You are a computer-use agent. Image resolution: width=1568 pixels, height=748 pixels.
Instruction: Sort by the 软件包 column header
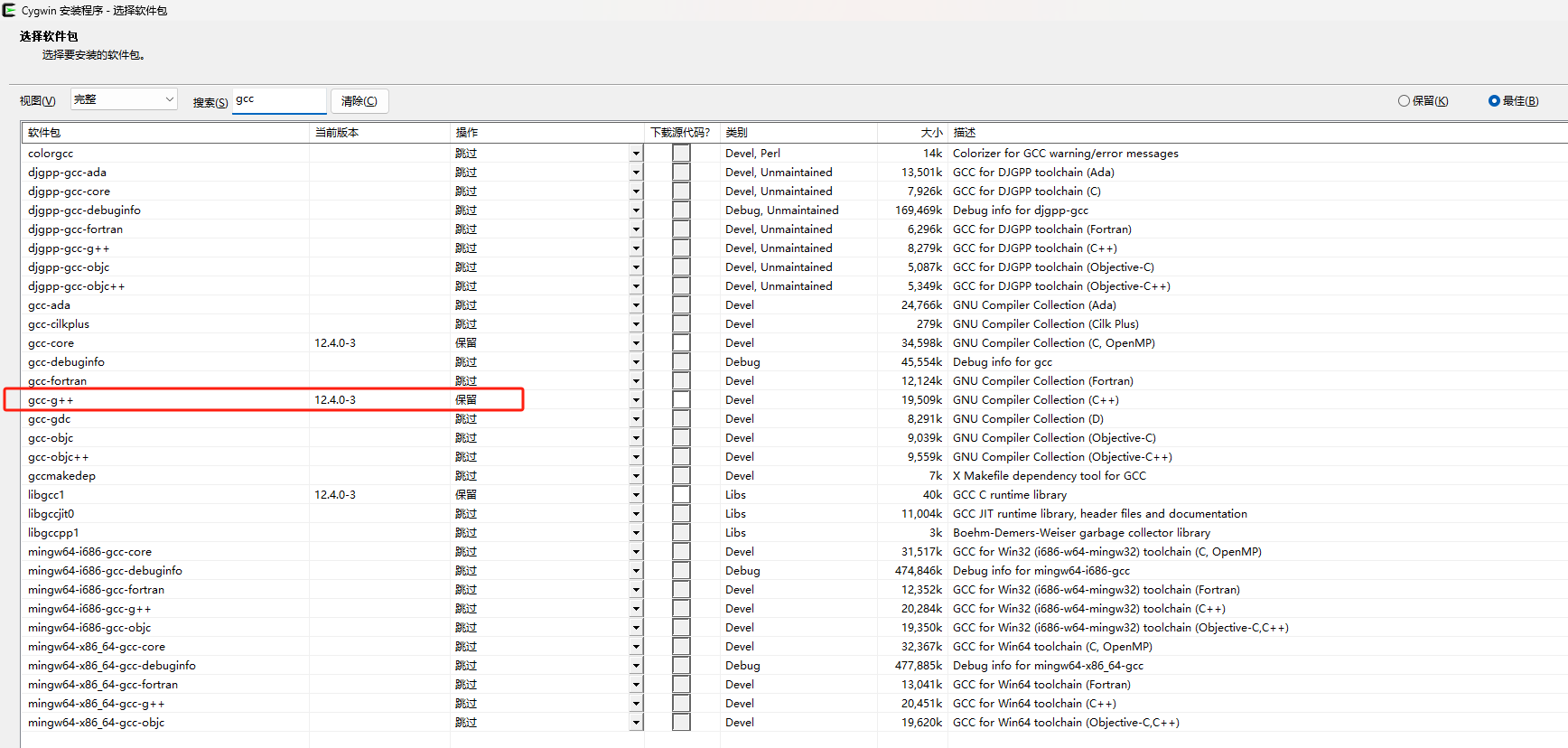click(x=165, y=133)
